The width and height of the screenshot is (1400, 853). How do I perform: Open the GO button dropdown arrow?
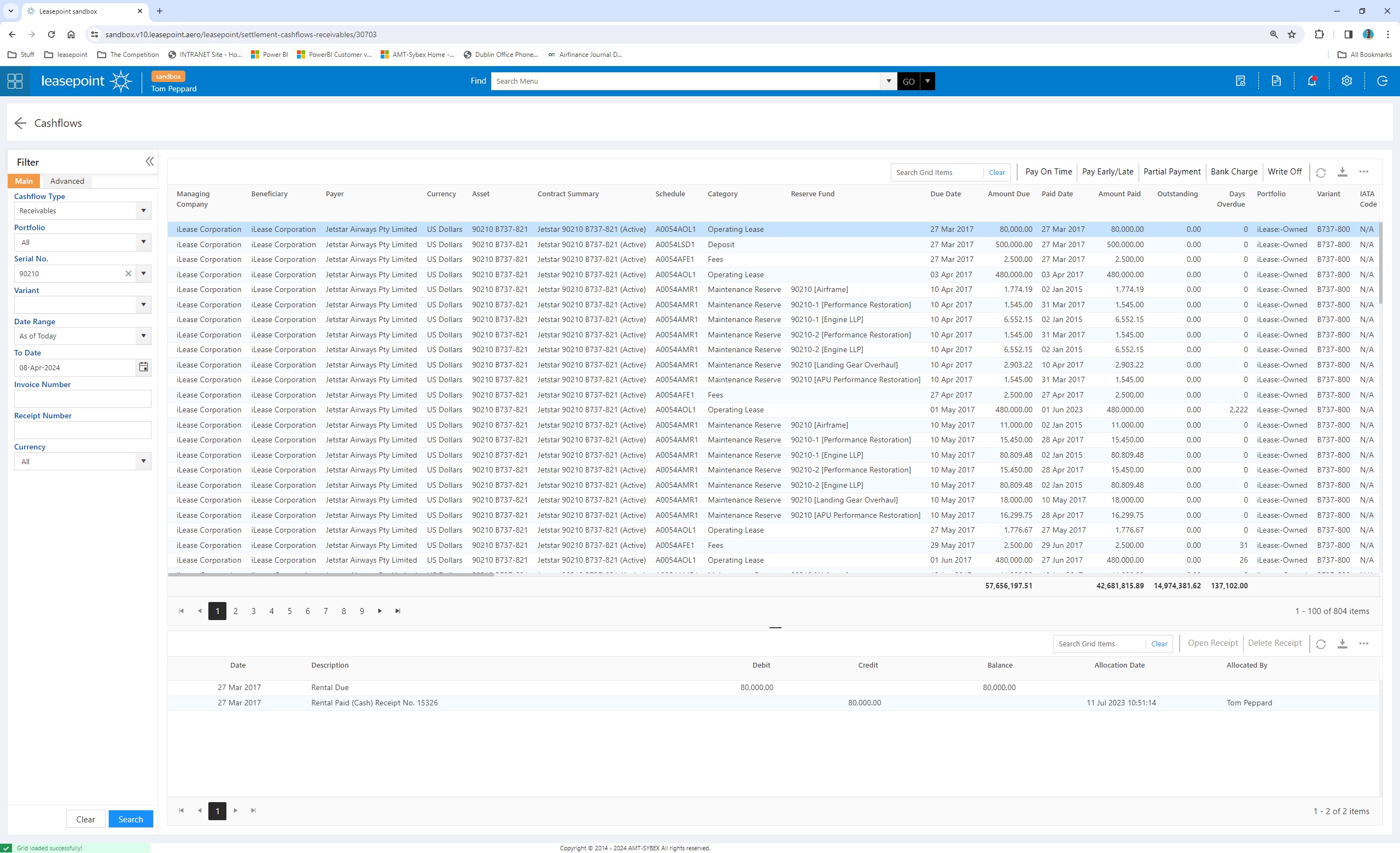(927, 81)
